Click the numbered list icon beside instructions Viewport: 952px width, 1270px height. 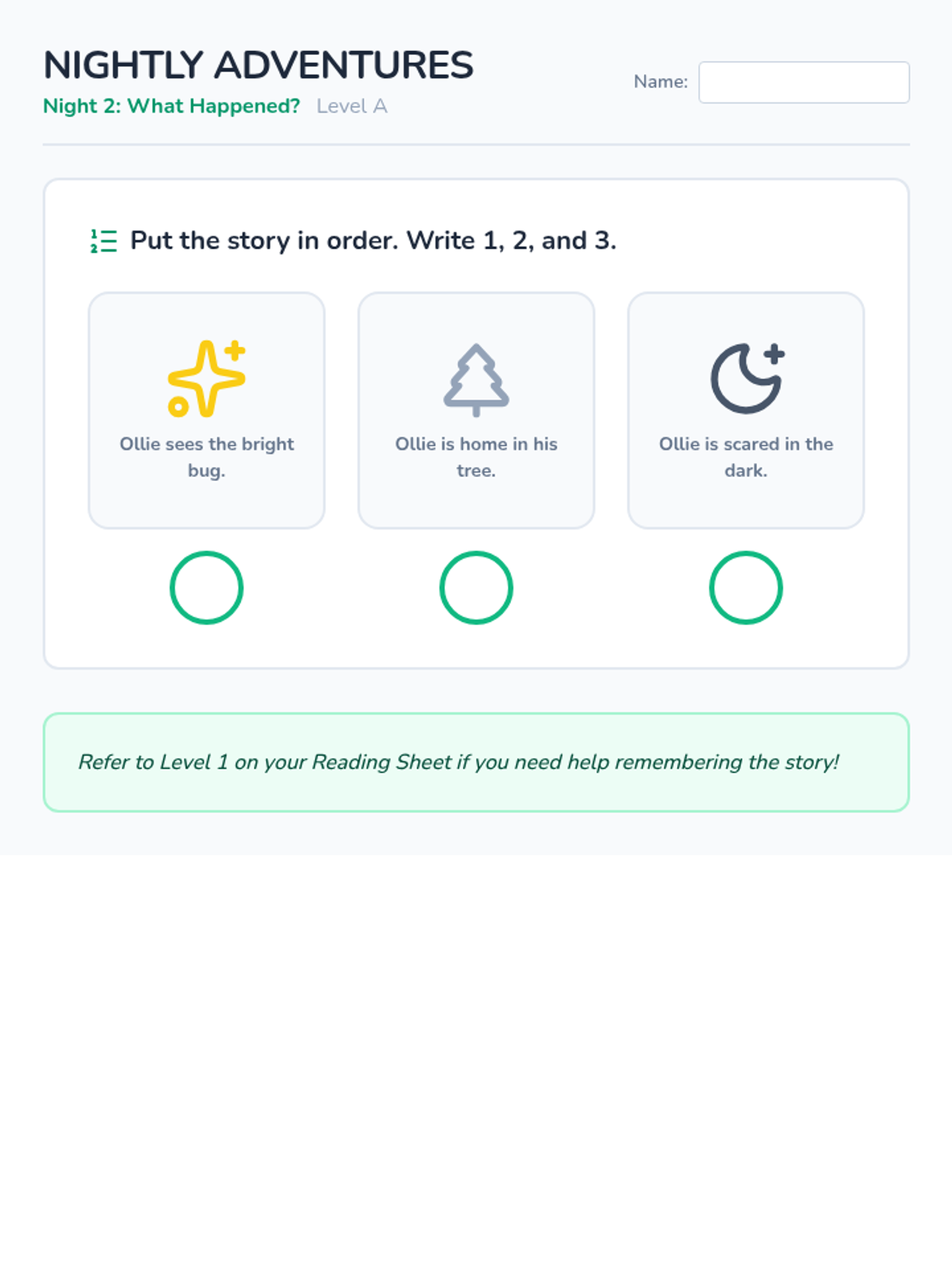[103, 241]
